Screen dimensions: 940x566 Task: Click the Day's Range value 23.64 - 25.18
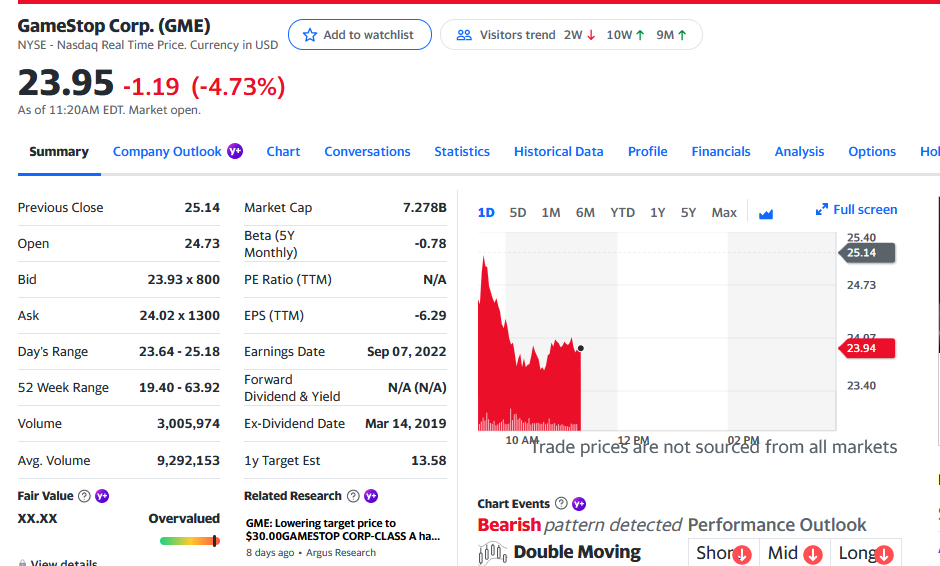(x=179, y=351)
